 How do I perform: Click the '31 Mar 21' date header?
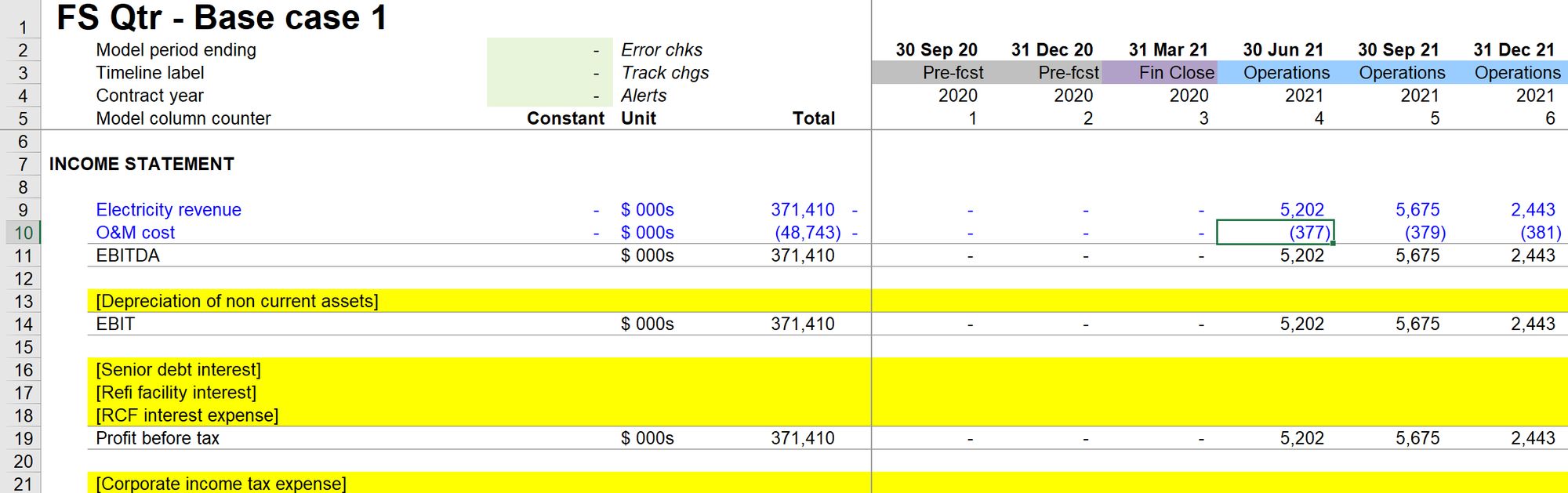click(x=1167, y=50)
